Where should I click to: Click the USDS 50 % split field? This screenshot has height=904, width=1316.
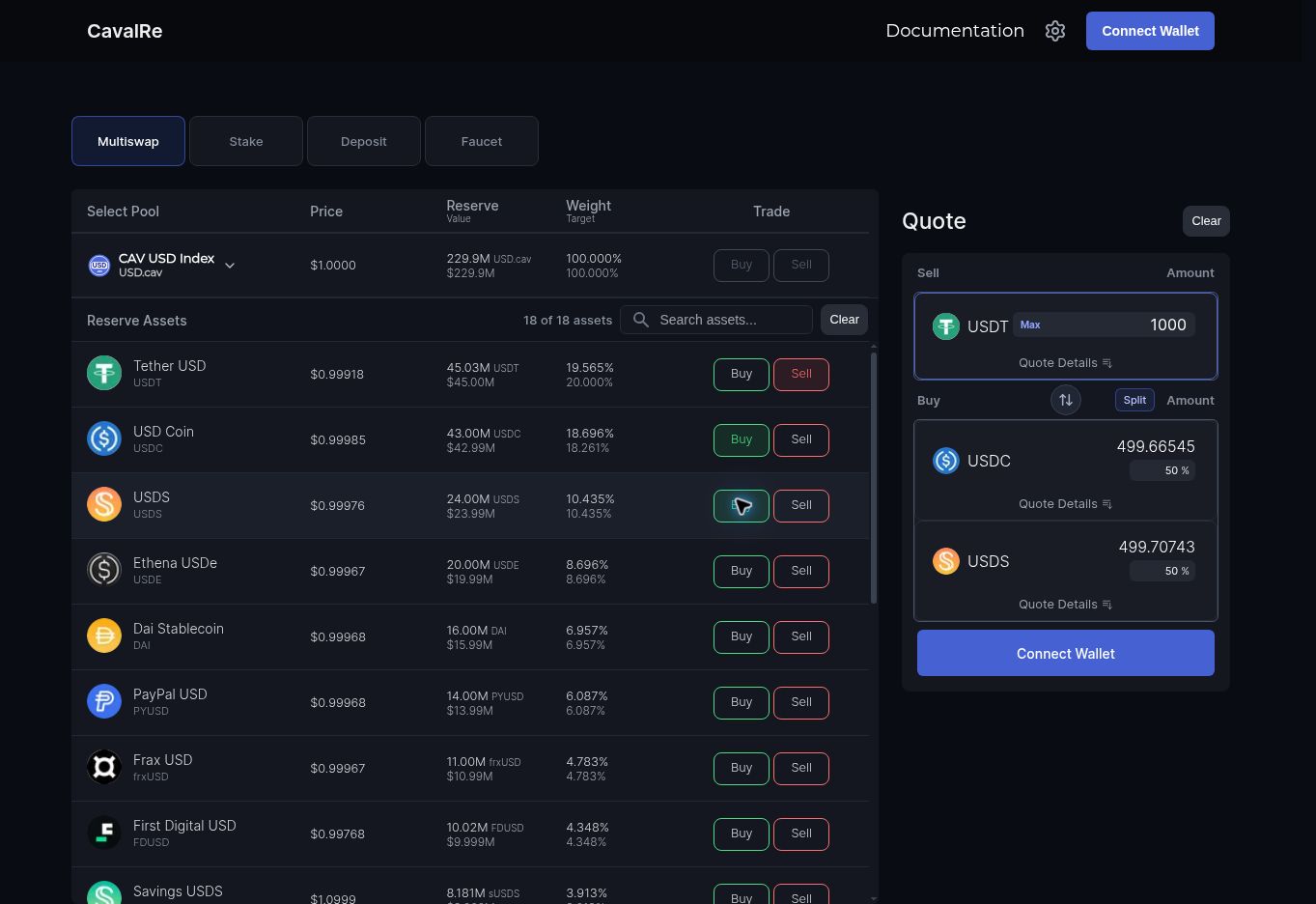1162,571
